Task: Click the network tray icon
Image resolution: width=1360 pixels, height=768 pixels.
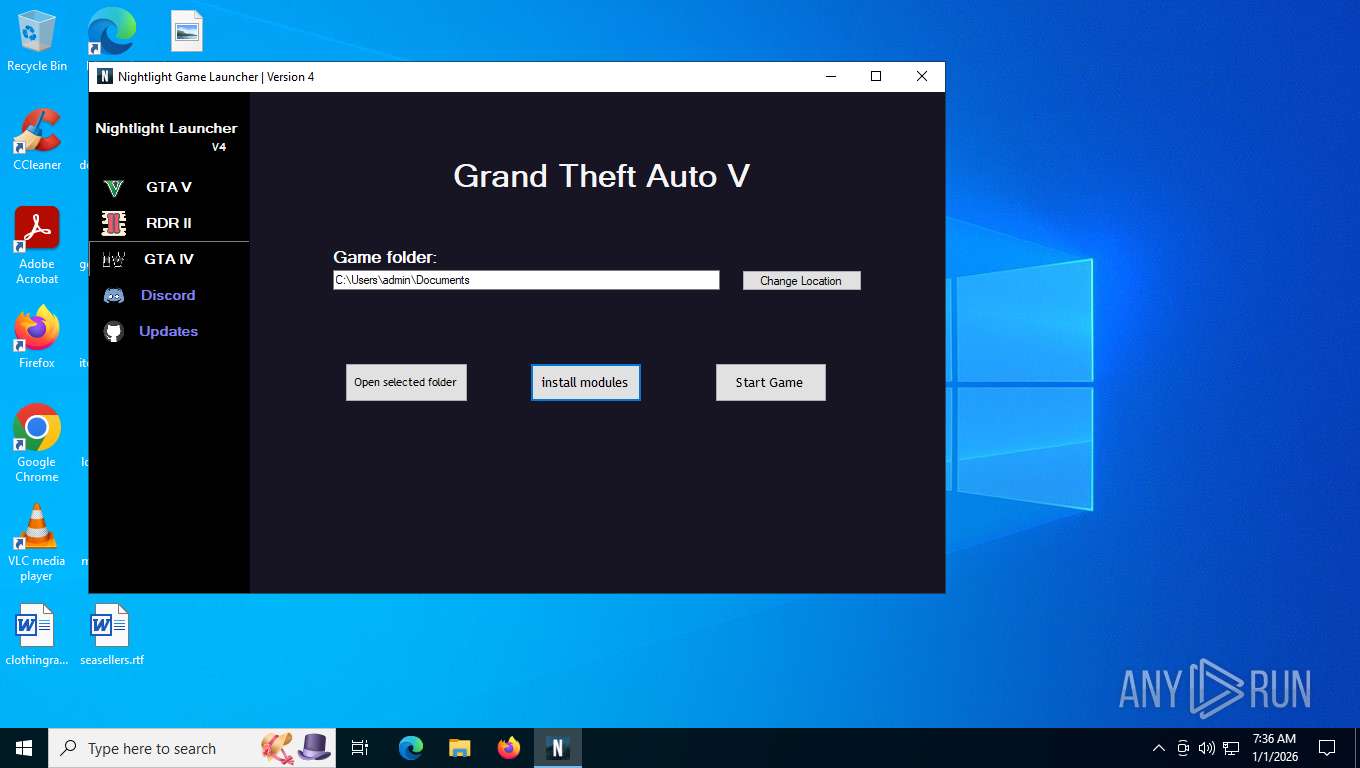Action: point(1231,748)
